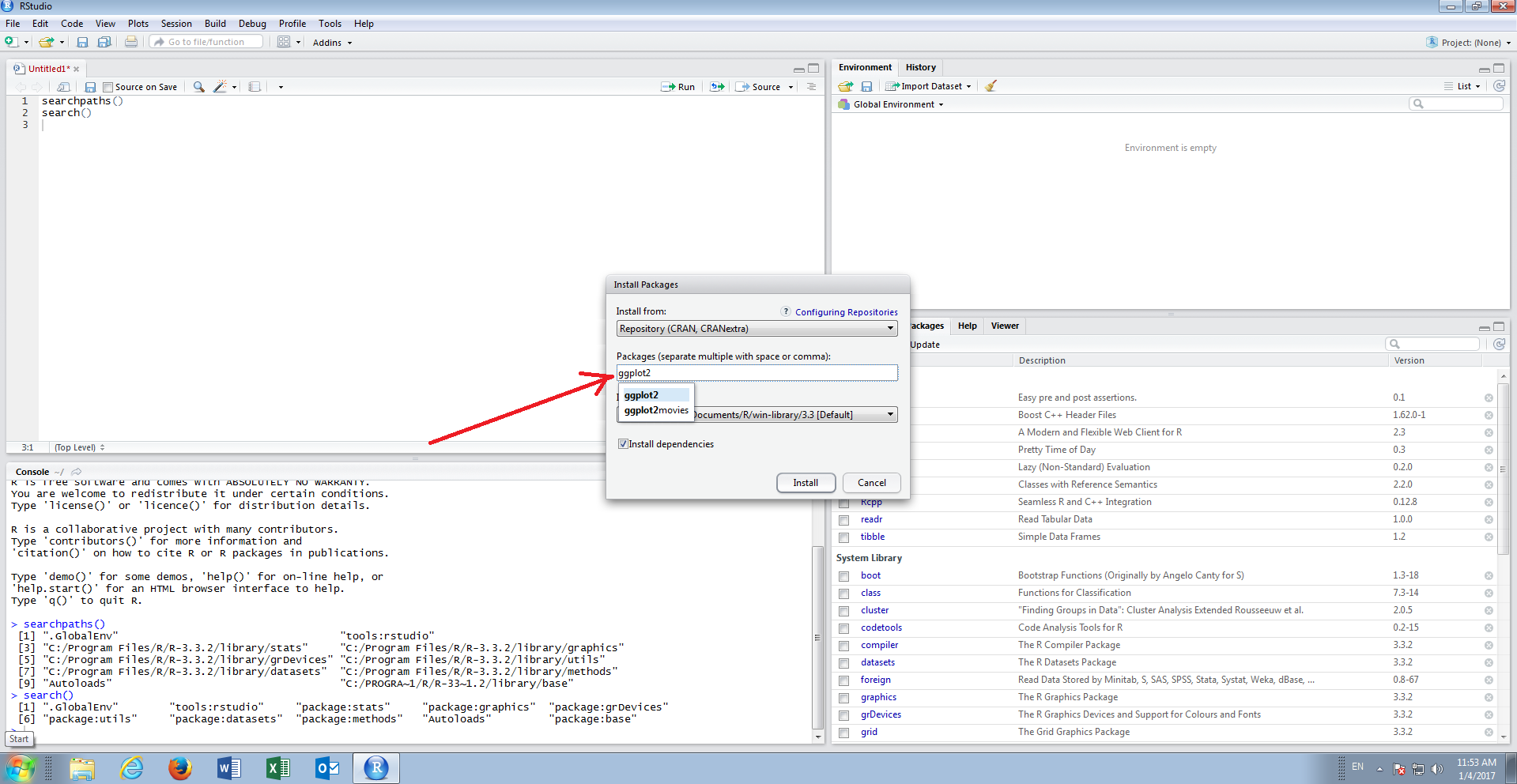This screenshot has width=1517, height=784.
Task: Select ggplot2movies autocomplete suggestion
Action: (656, 410)
